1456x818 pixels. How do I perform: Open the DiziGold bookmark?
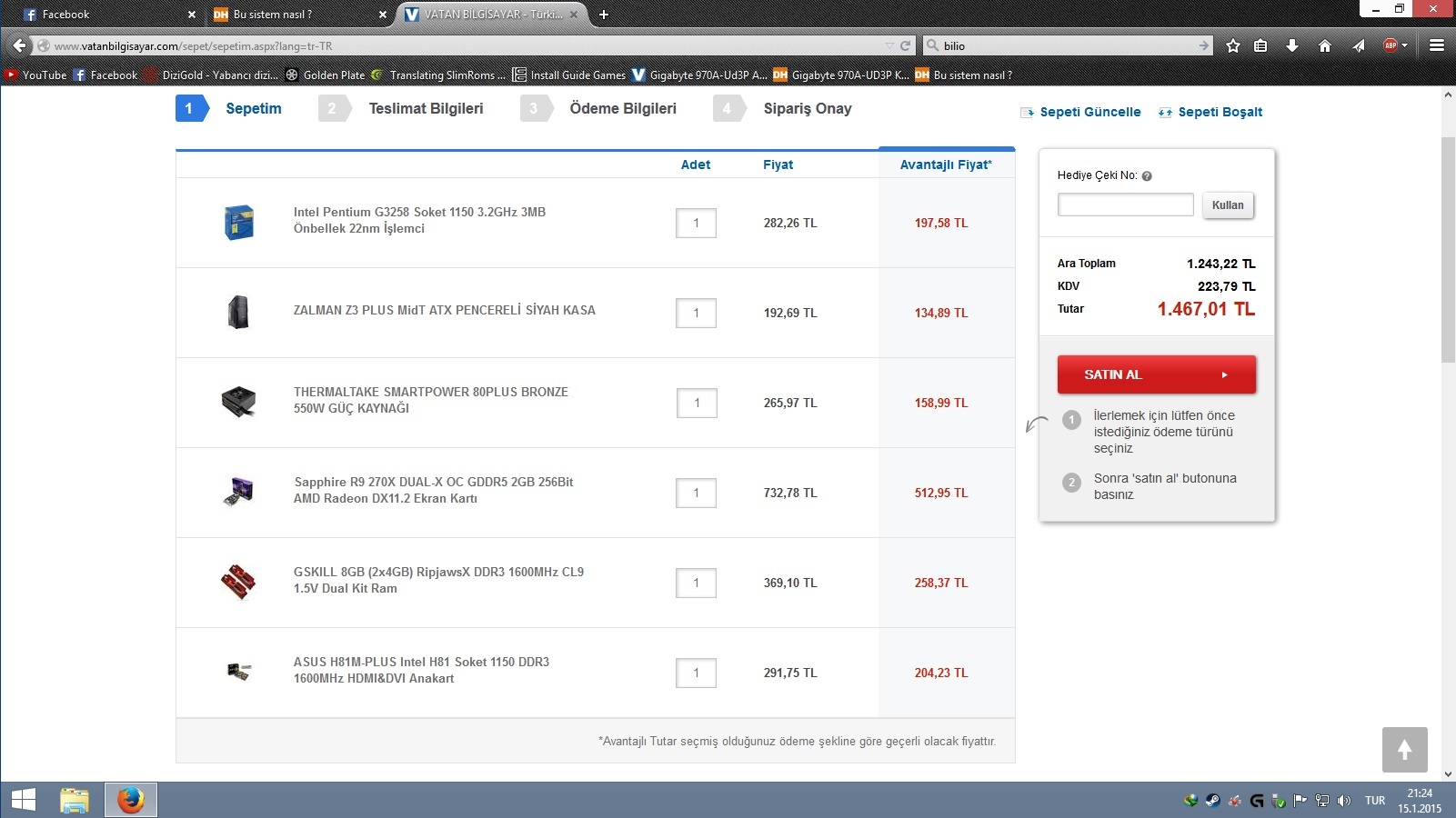[211, 75]
